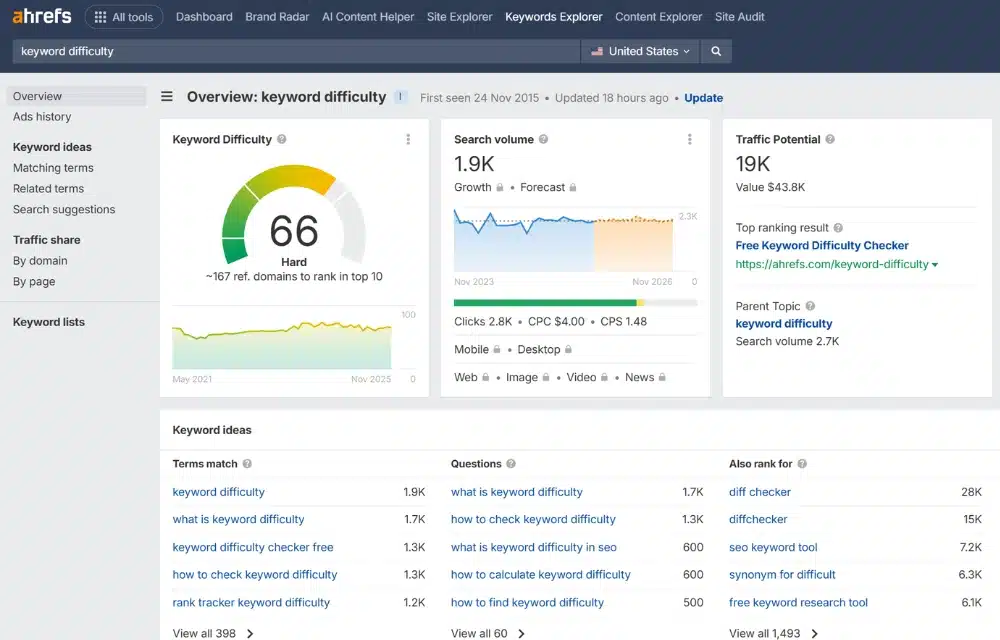Open the United States country dropdown
The image size is (1000, 640).
(x=640, y=51)
